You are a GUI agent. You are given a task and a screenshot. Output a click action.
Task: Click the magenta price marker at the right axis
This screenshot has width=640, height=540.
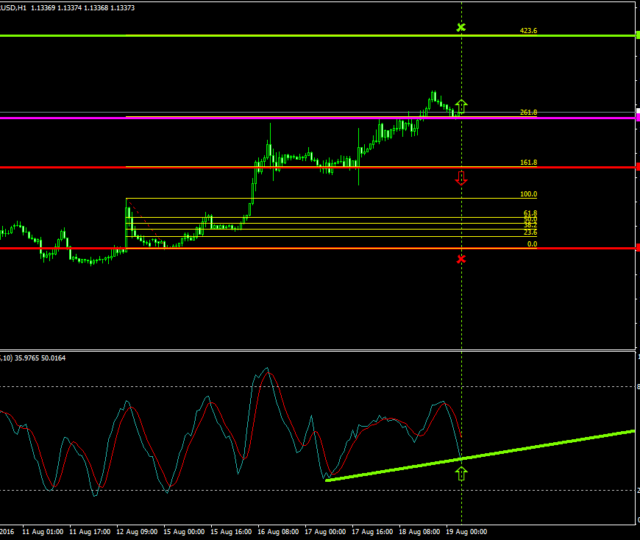tap(637, 118)
